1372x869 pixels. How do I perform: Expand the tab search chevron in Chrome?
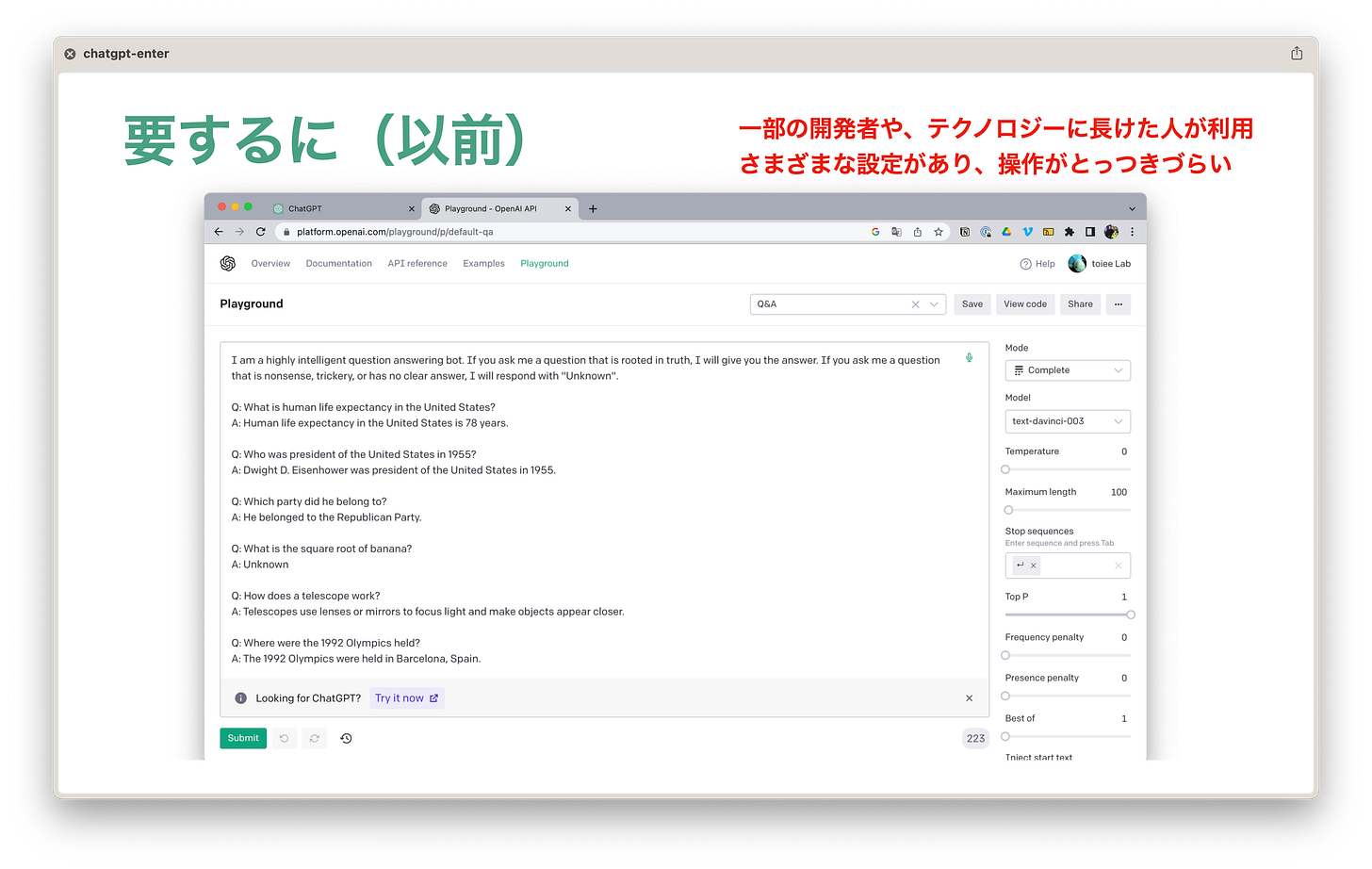[x=1132, y=209]
